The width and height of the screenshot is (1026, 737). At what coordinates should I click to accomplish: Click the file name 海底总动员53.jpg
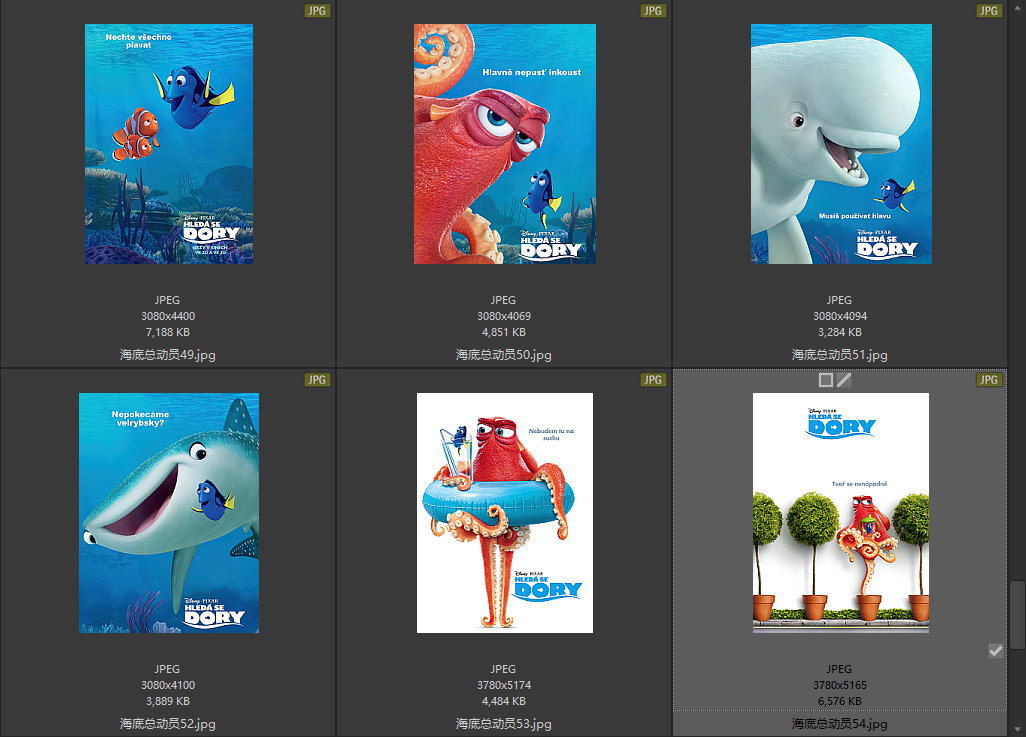503,724
